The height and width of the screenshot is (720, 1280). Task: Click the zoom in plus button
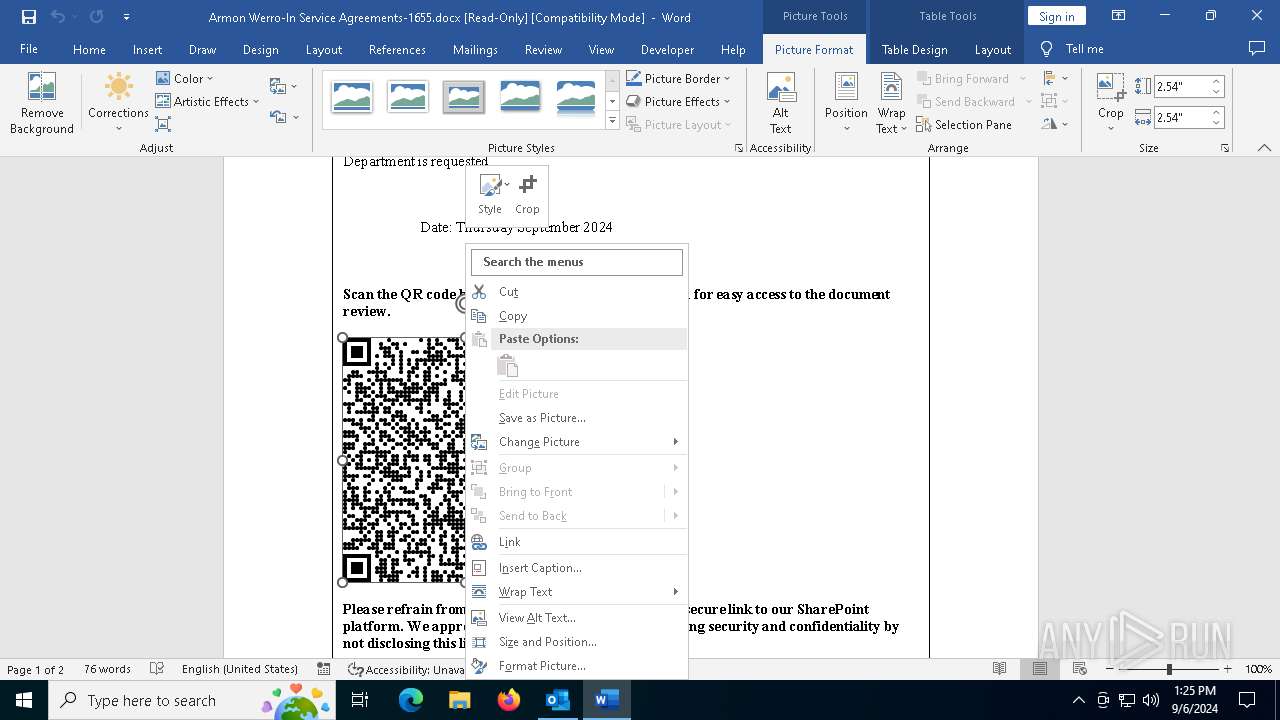point(1227,669)
